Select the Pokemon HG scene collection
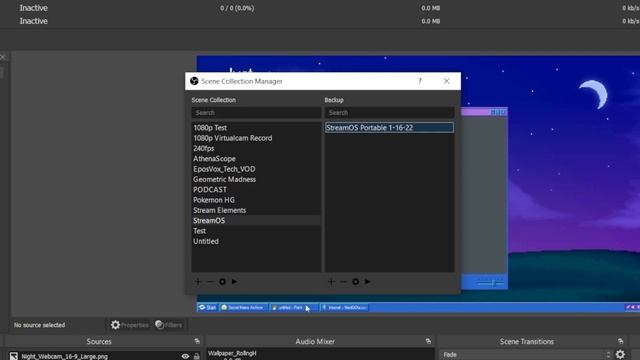Screen dimensions: 640x360 click(x=256, y=200)
